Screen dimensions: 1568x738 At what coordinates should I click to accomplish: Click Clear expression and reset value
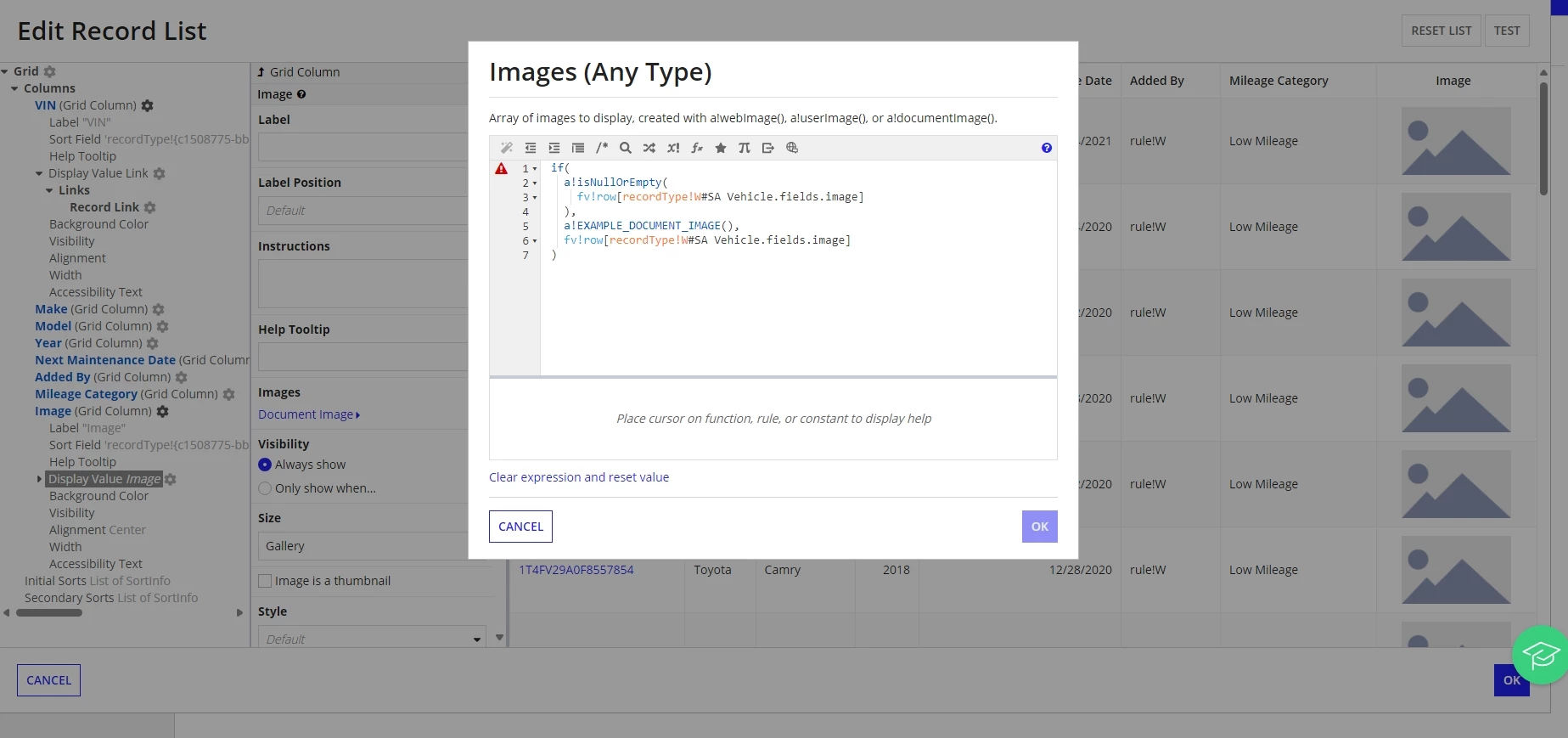[x=579, y=477]
